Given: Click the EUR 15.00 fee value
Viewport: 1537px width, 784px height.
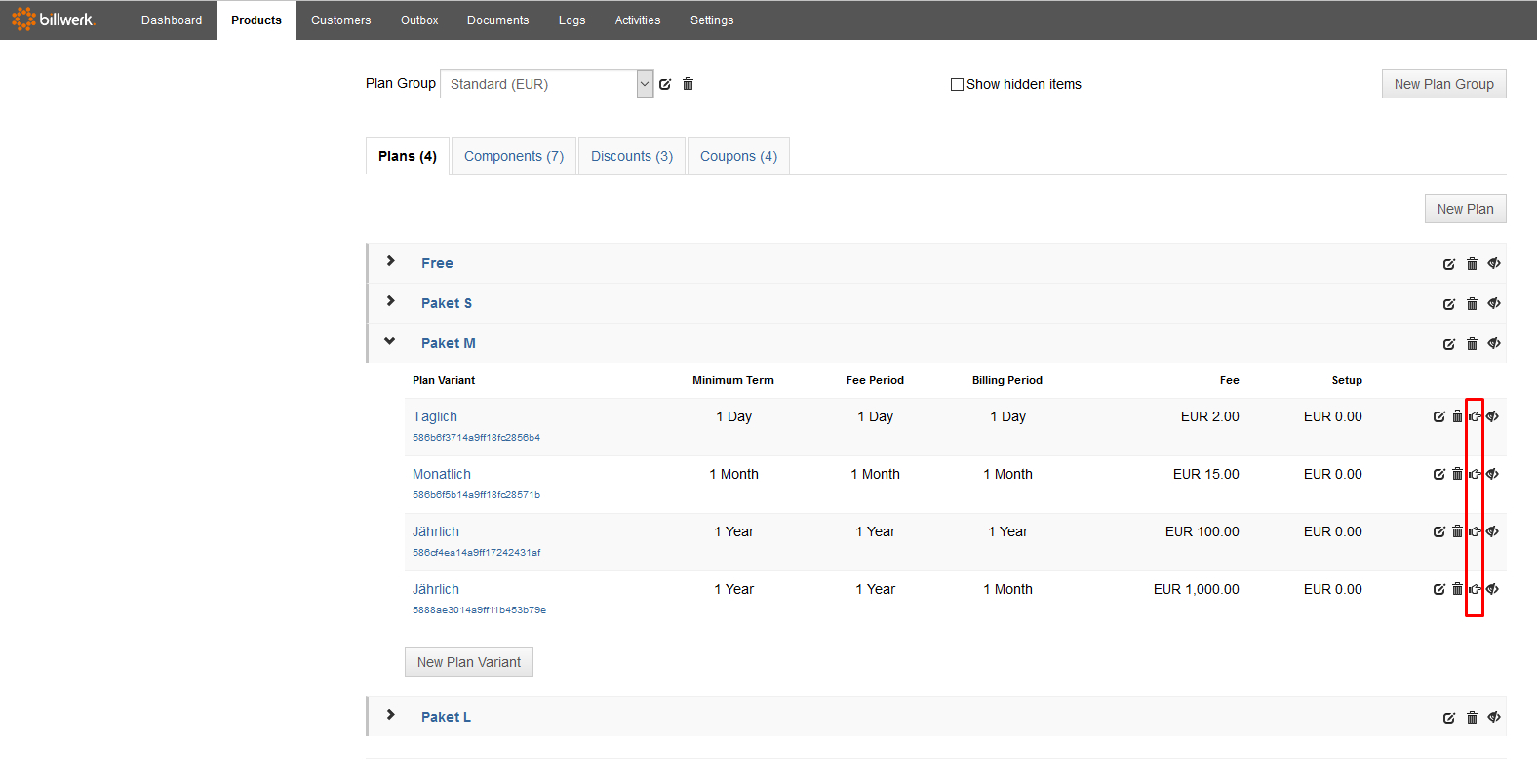Looking at the screenshot, I should coord(1206,474).
